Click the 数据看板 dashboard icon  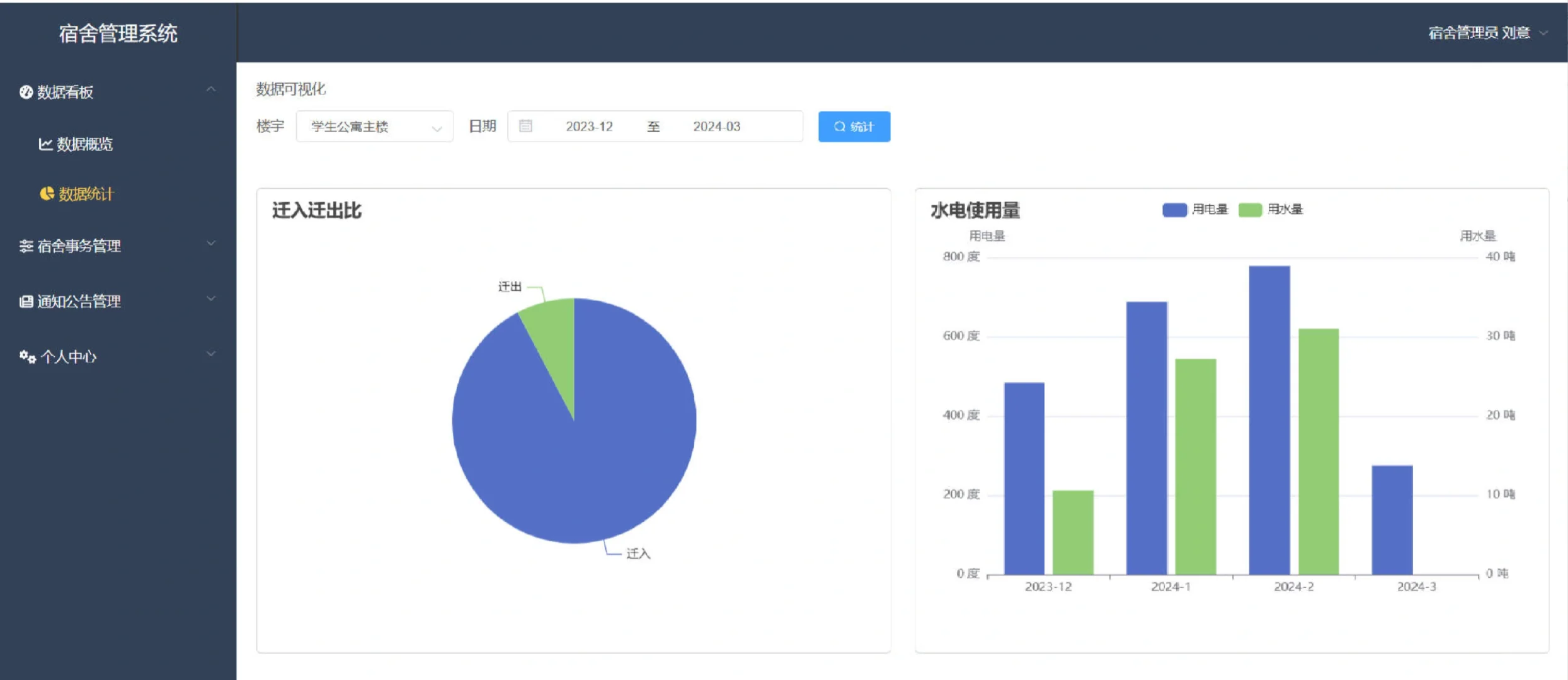click(26, 92)
